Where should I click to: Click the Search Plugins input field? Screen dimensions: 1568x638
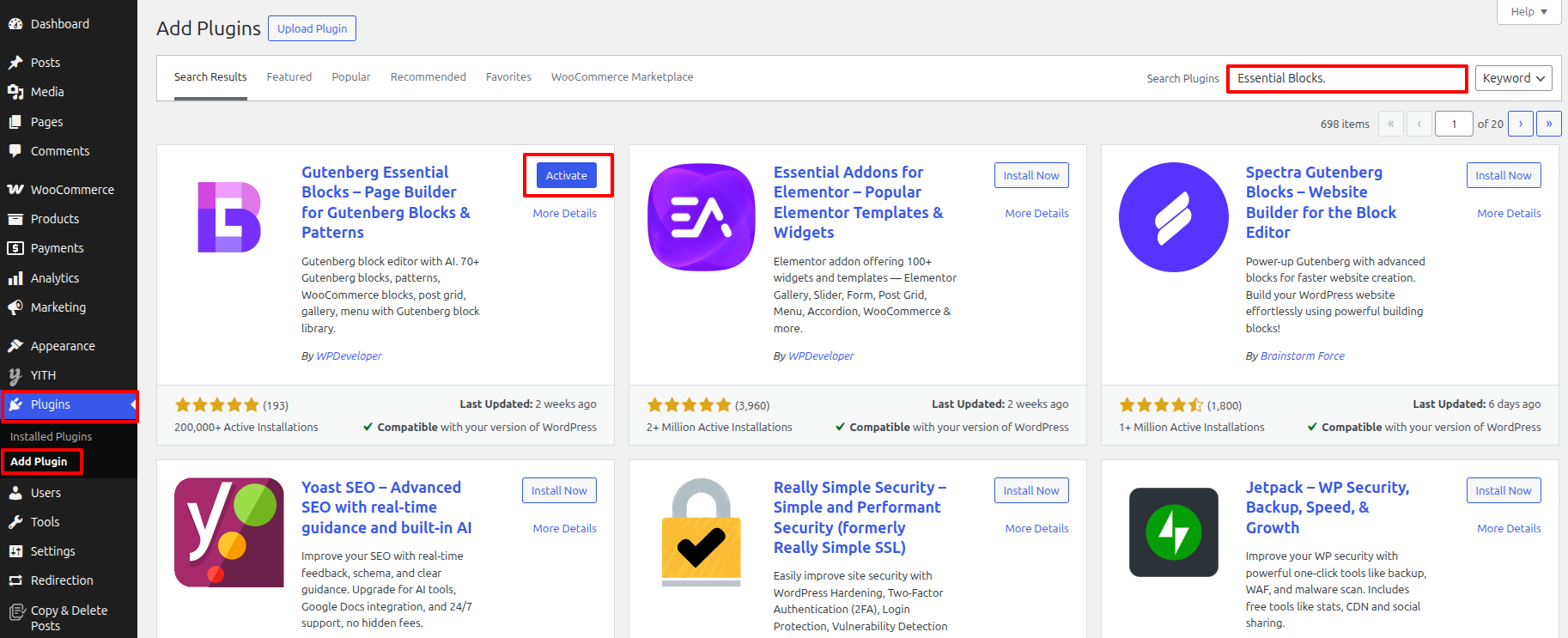(x=1346, y=78)
